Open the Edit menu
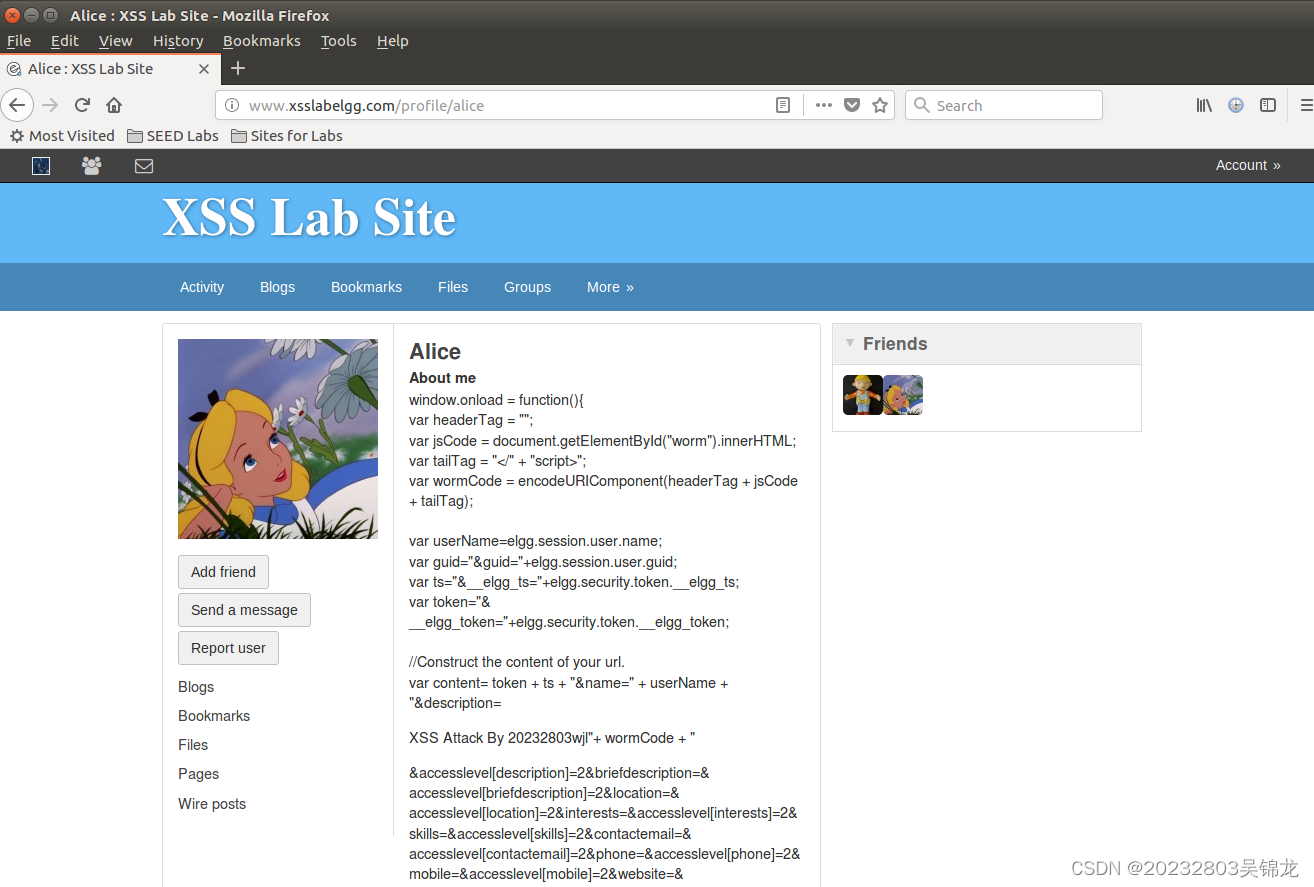1314x887 pixels. click(65, 41)
